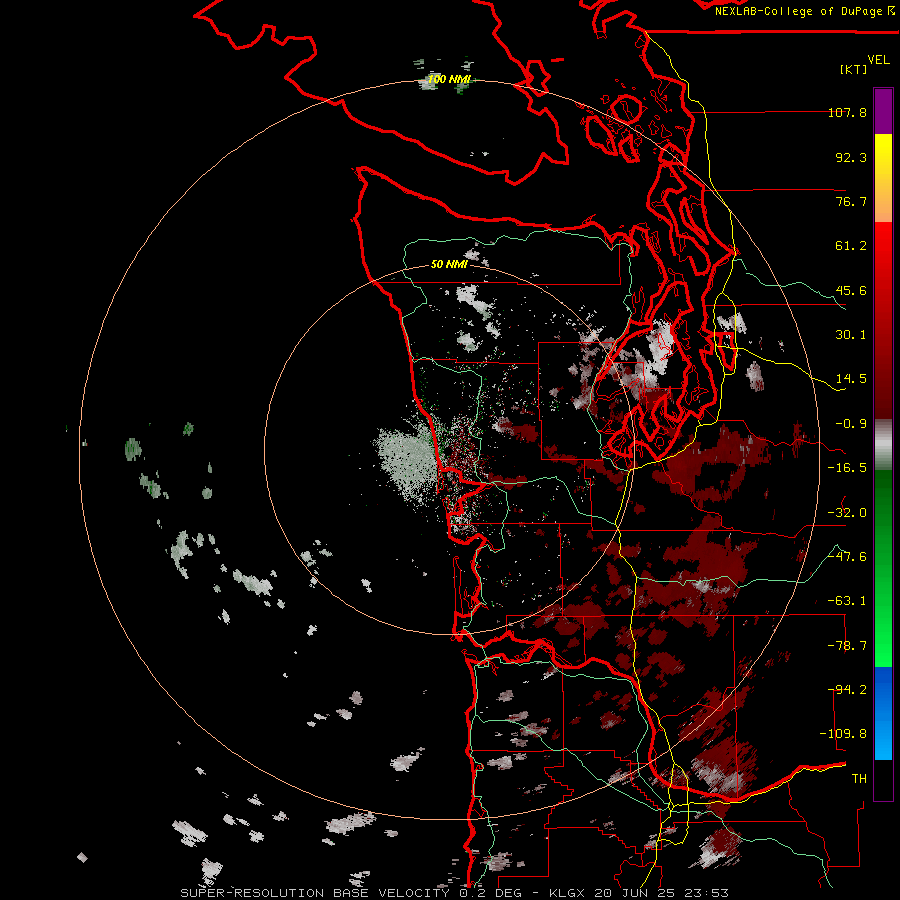
Task: Click the red segment of velocity color bar
Action: pos(883,320)
